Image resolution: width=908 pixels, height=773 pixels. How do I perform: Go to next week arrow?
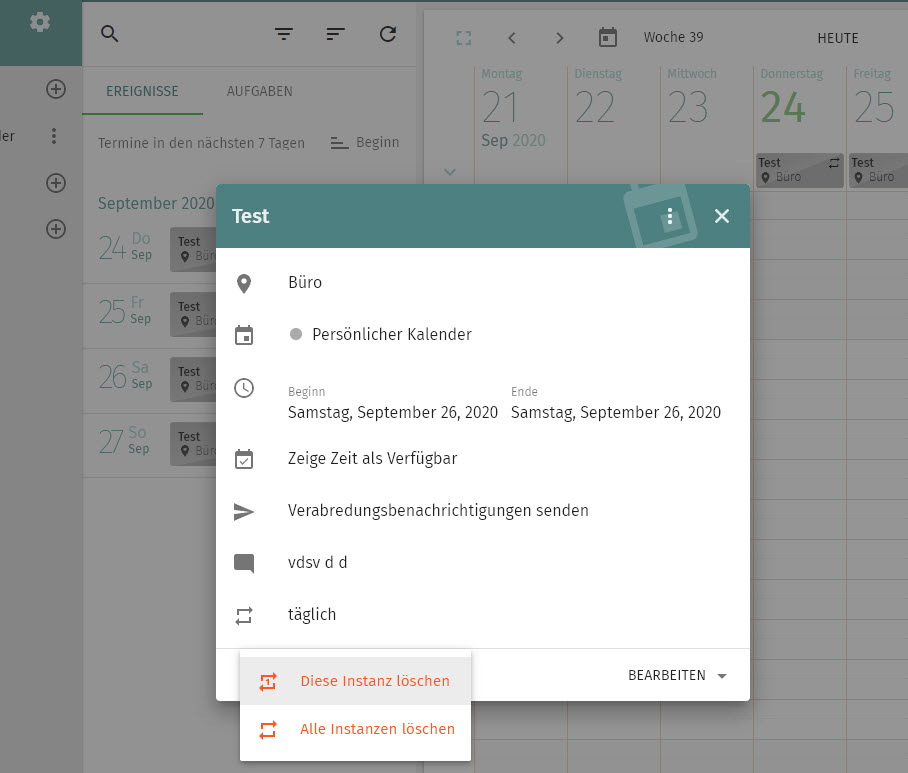(x=560, y=38)
